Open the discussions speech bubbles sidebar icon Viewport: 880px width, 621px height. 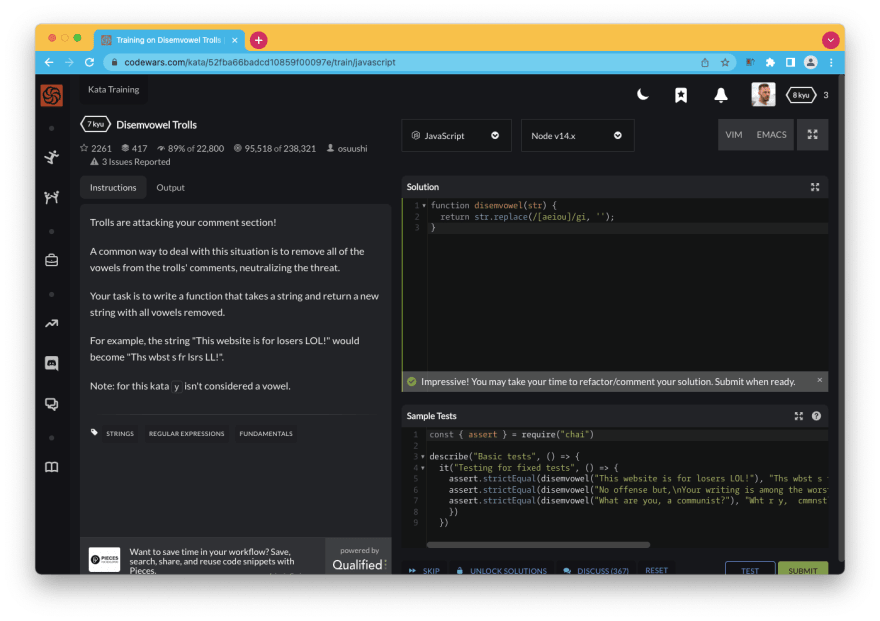(x=52, y=404)
